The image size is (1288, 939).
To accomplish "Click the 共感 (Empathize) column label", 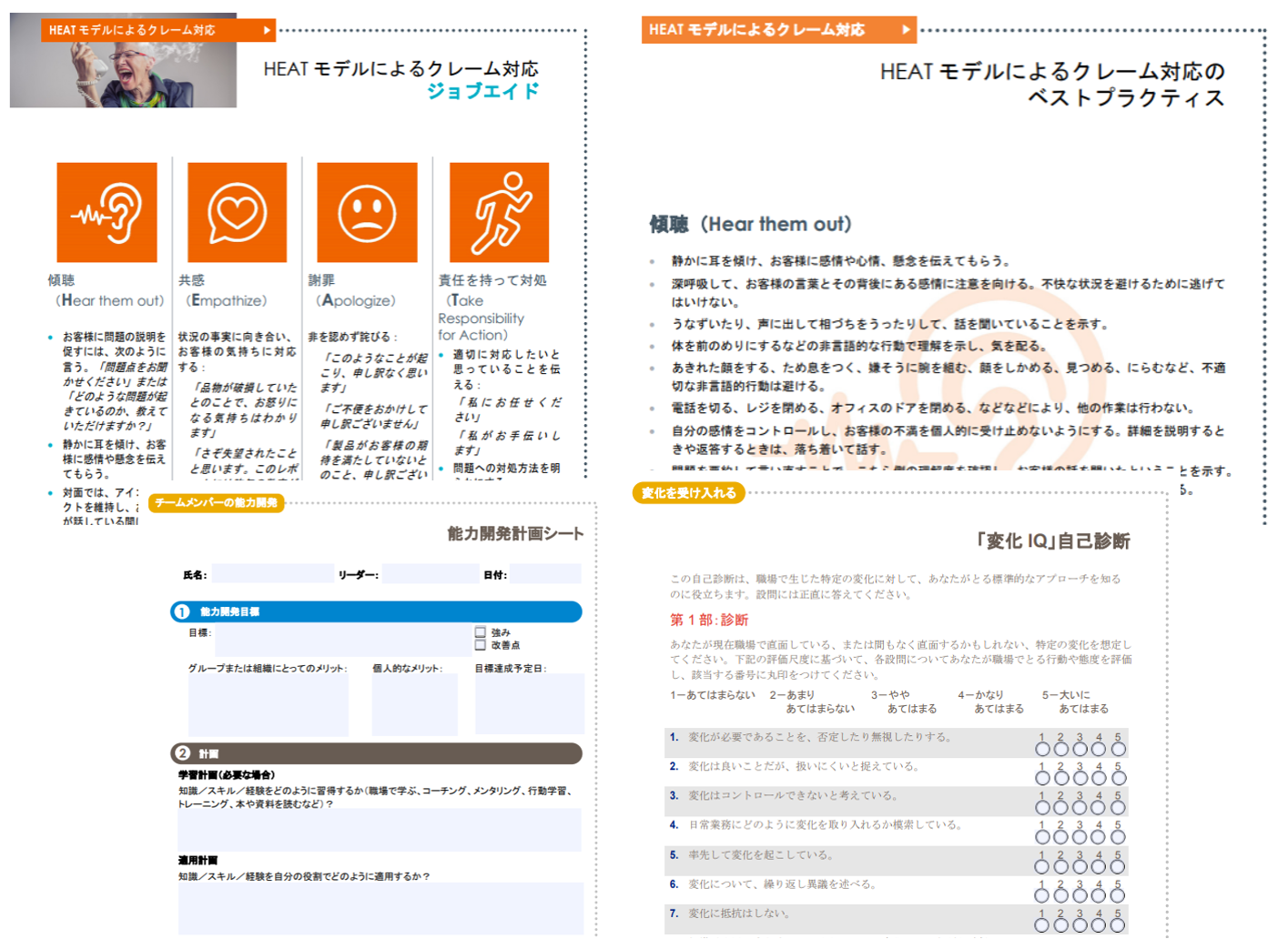I will [x=222, y=290].
